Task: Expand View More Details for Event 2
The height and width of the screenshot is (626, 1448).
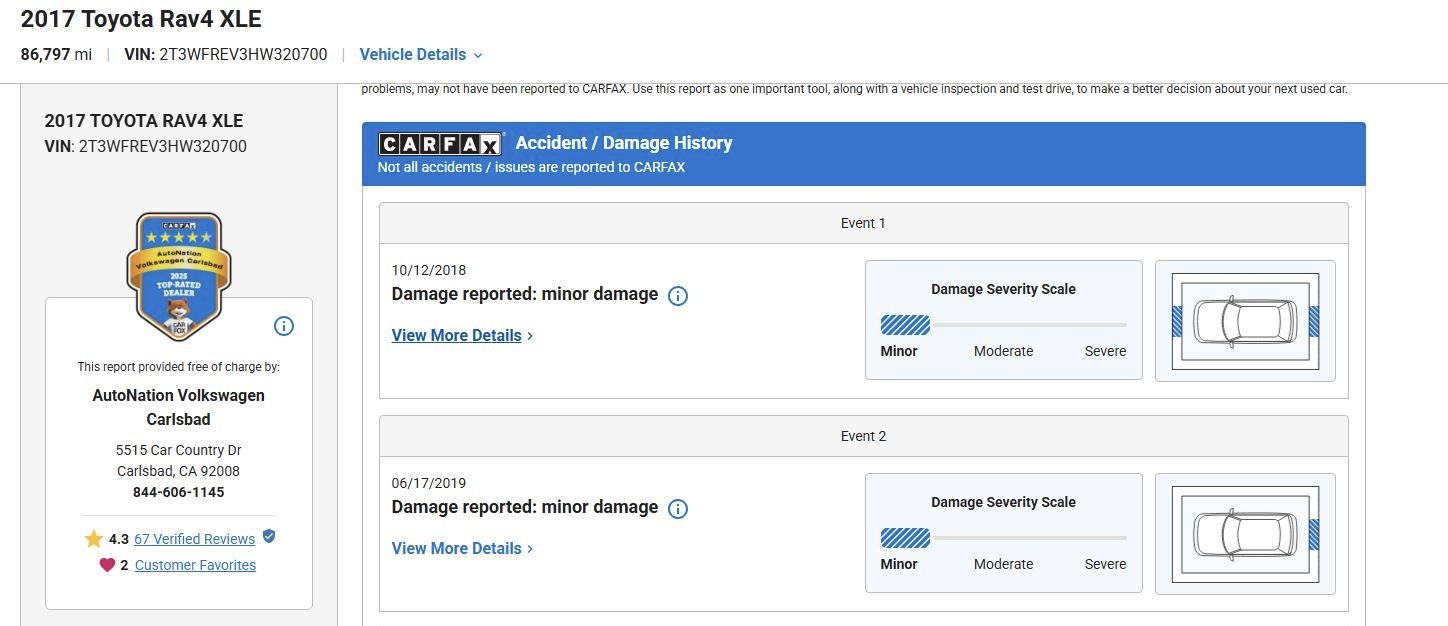Action: point(462,549)
